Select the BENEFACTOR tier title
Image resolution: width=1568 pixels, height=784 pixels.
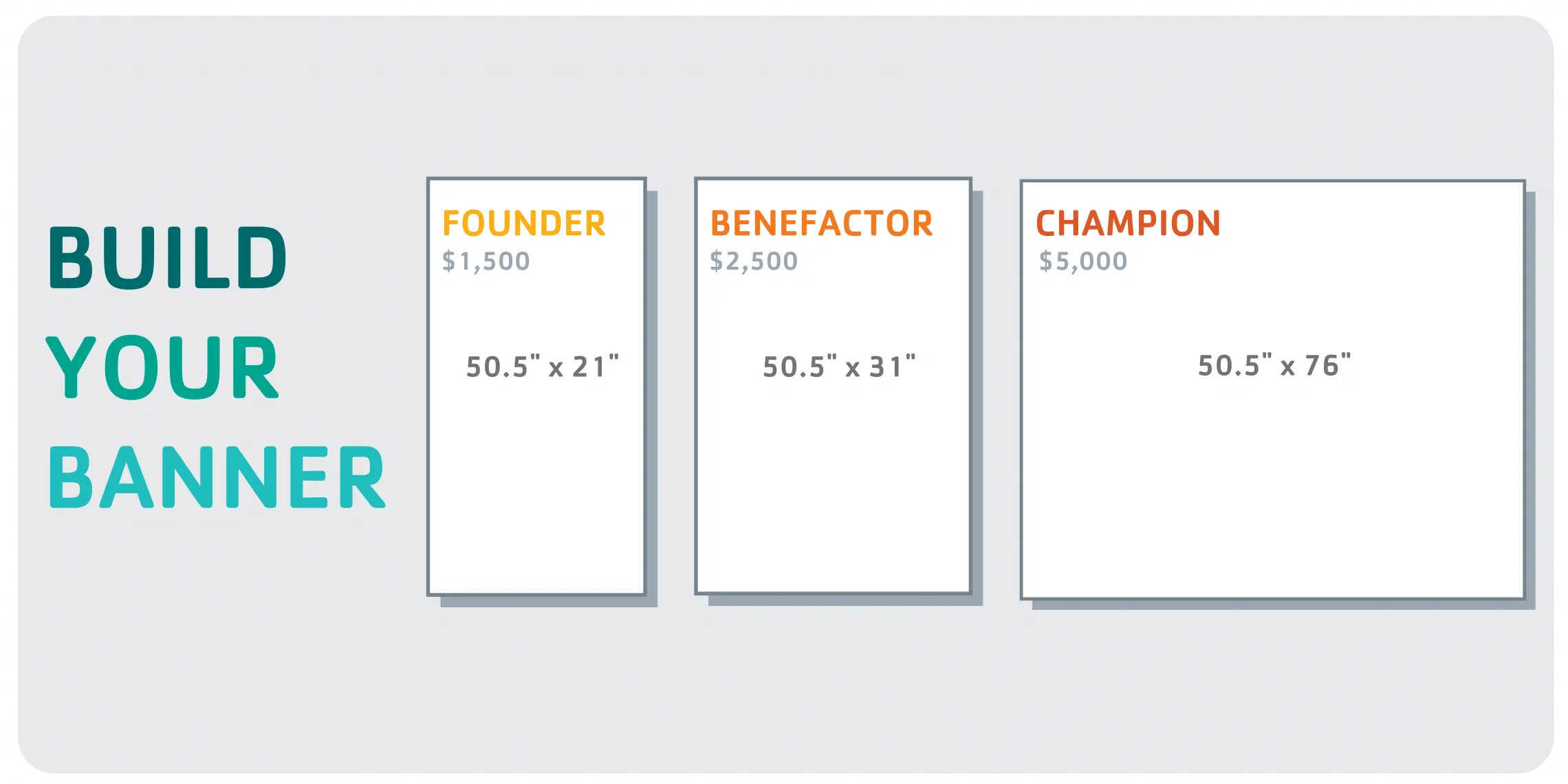(821, 224)
